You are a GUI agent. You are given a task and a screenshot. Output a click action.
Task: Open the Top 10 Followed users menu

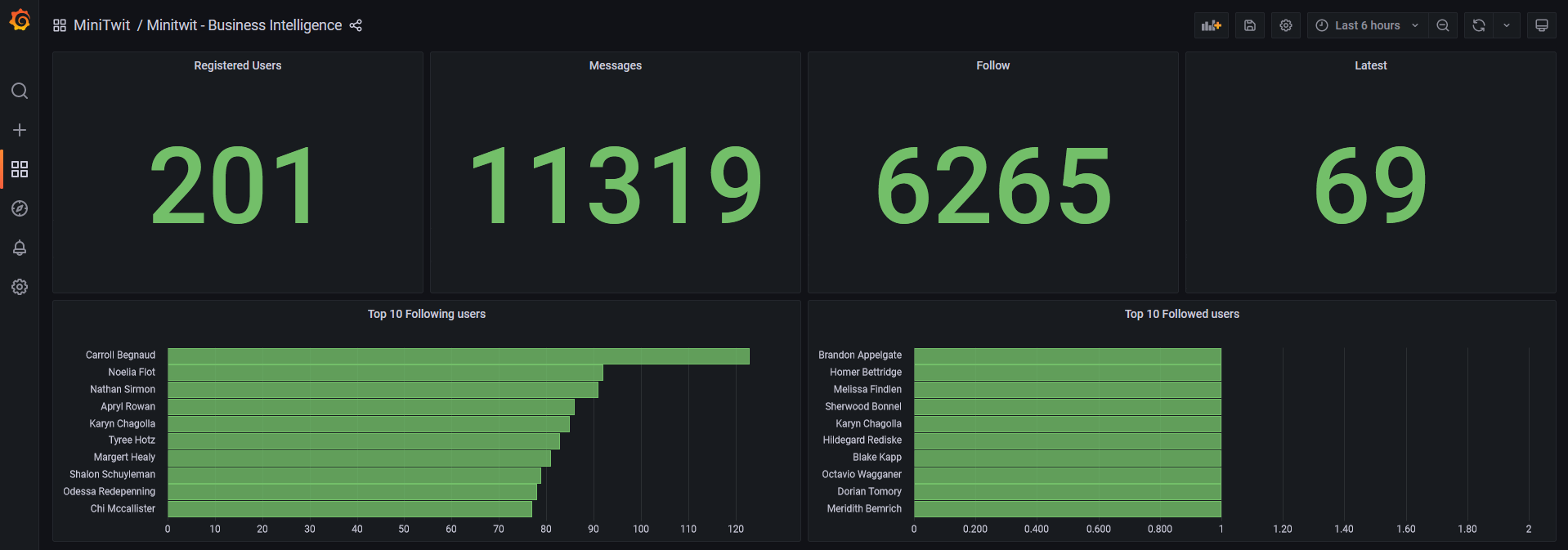[x=1182, y=314]
